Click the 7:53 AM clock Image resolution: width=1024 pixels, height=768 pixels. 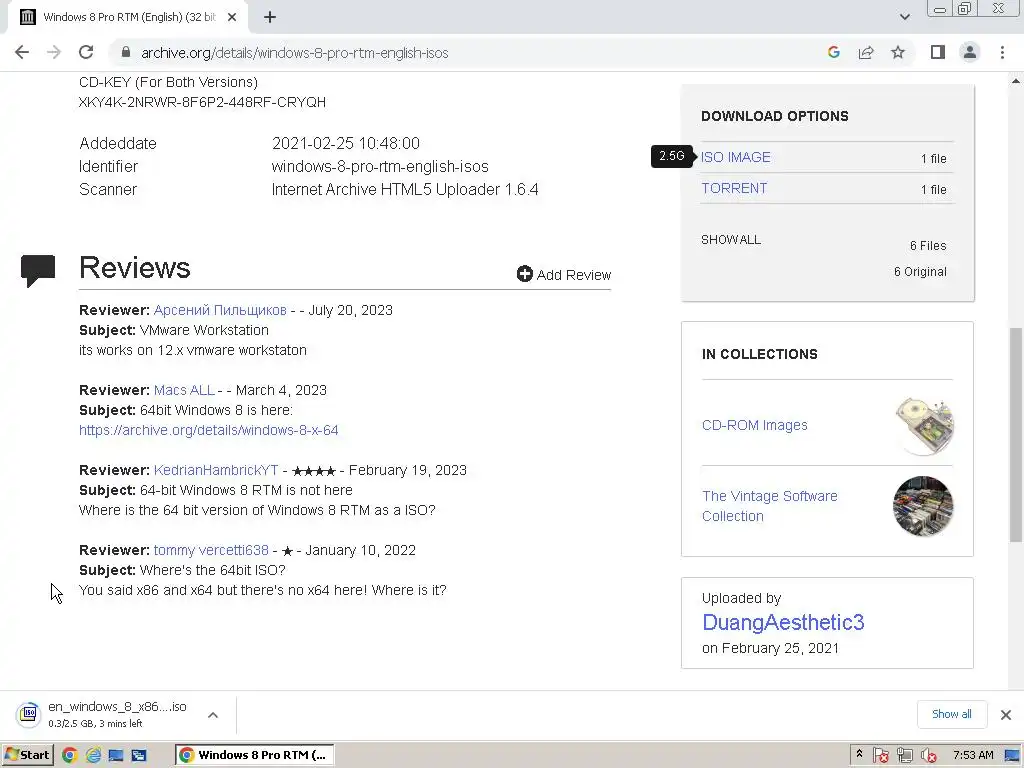[x=973, y=755]
